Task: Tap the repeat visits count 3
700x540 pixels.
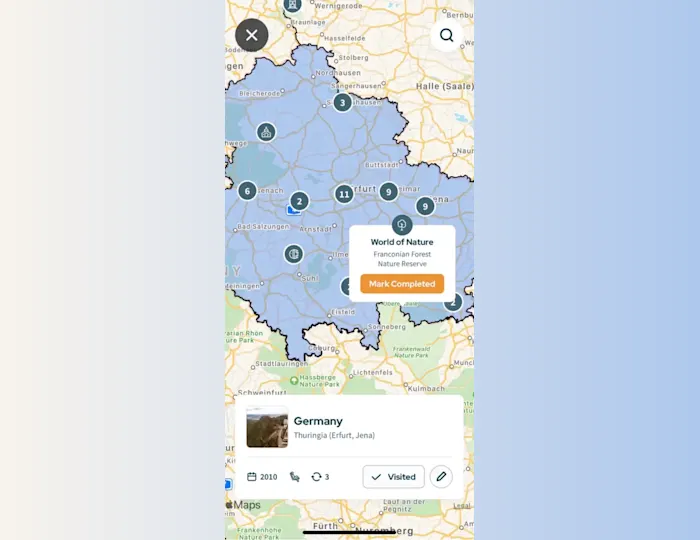Action: 320,477
